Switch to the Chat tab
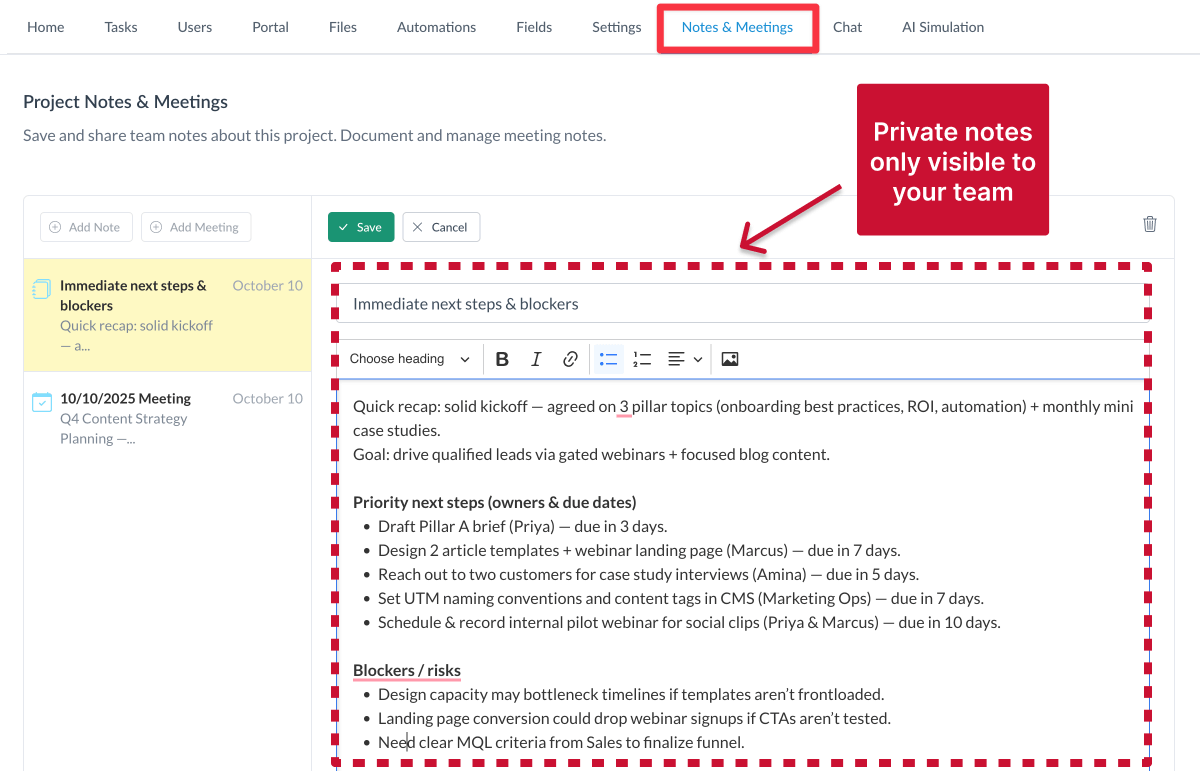Image resolution: width=1200 pixels, height=771 pixels. point(847,27)
